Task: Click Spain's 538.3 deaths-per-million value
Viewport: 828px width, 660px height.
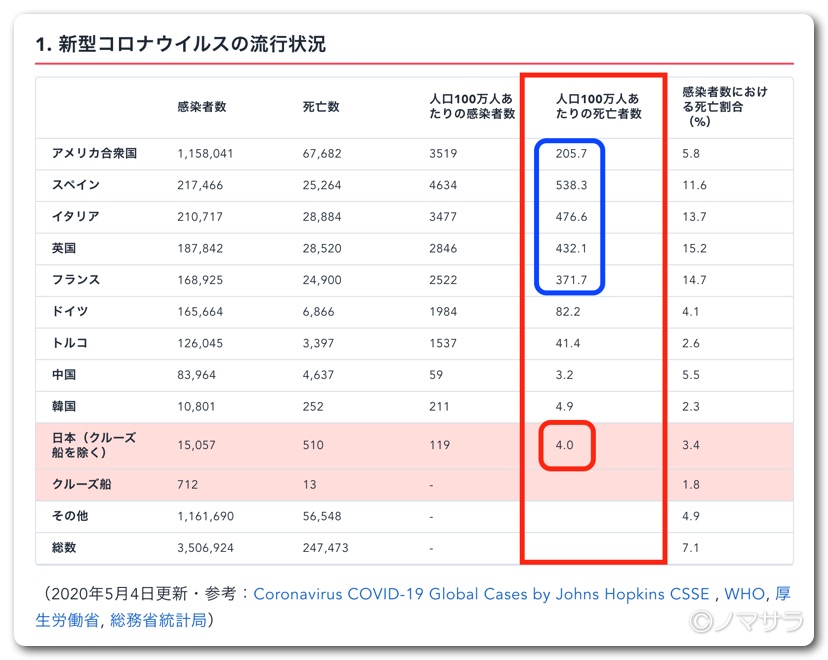Action: pyautogui.click(x=571, y=186)
